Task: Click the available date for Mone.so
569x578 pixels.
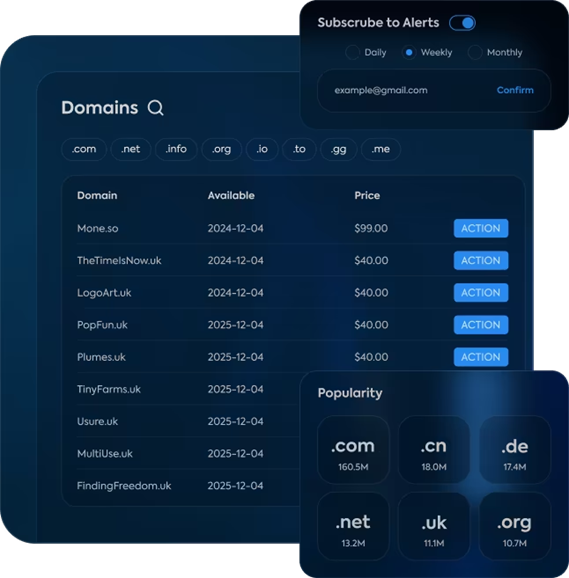Action: pos(235,229)
